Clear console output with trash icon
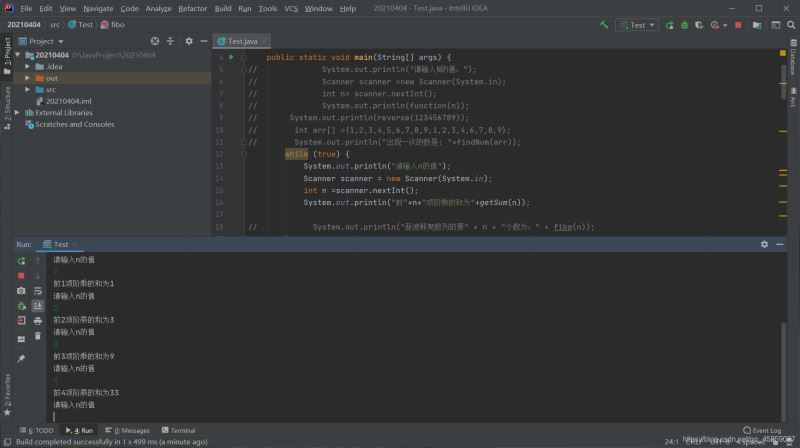Image resolution: width=800 pixels, height=448 pixels. click(x=37, y=336)
